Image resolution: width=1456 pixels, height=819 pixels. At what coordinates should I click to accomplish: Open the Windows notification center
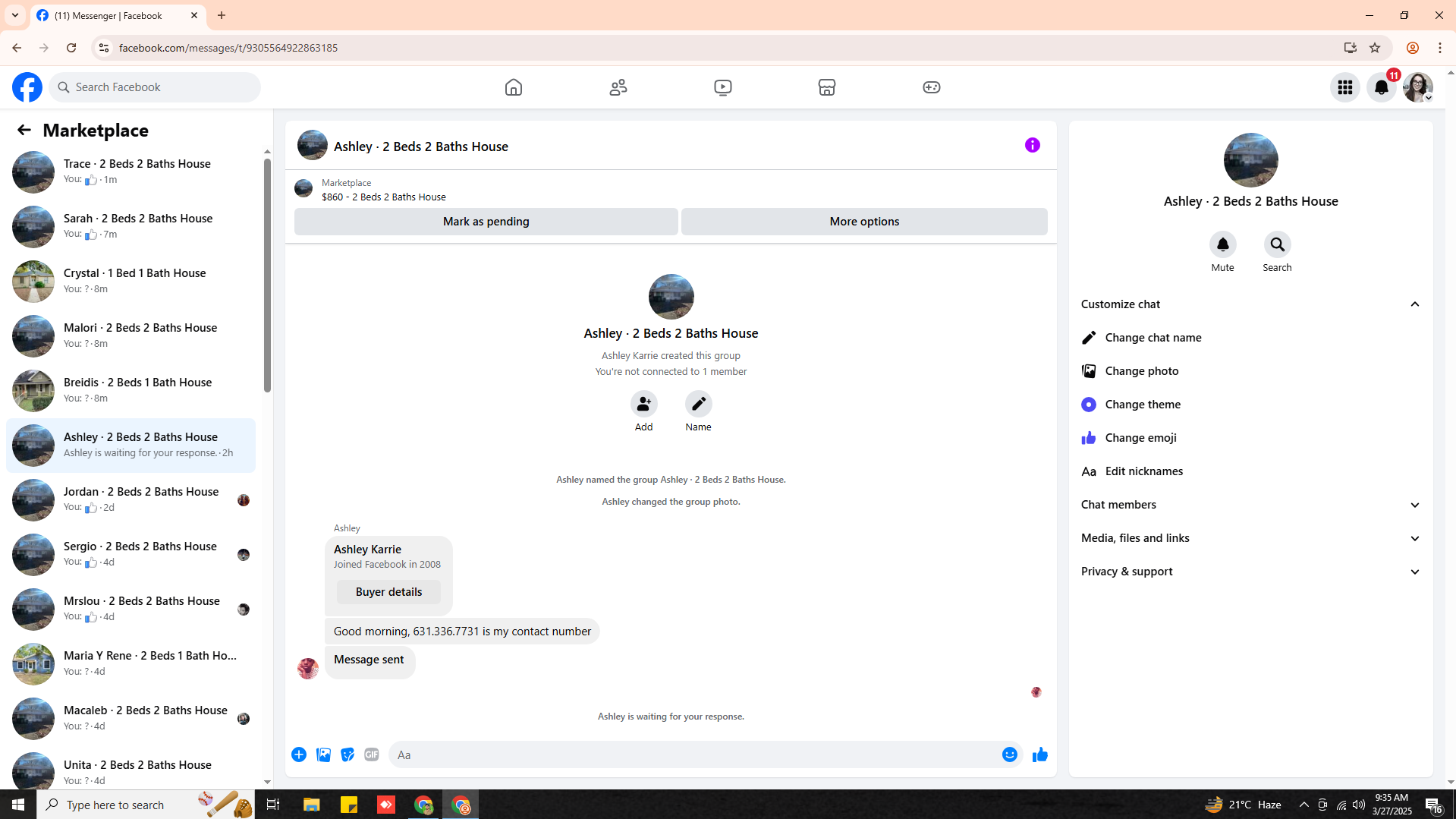(x=1434, y=805)
